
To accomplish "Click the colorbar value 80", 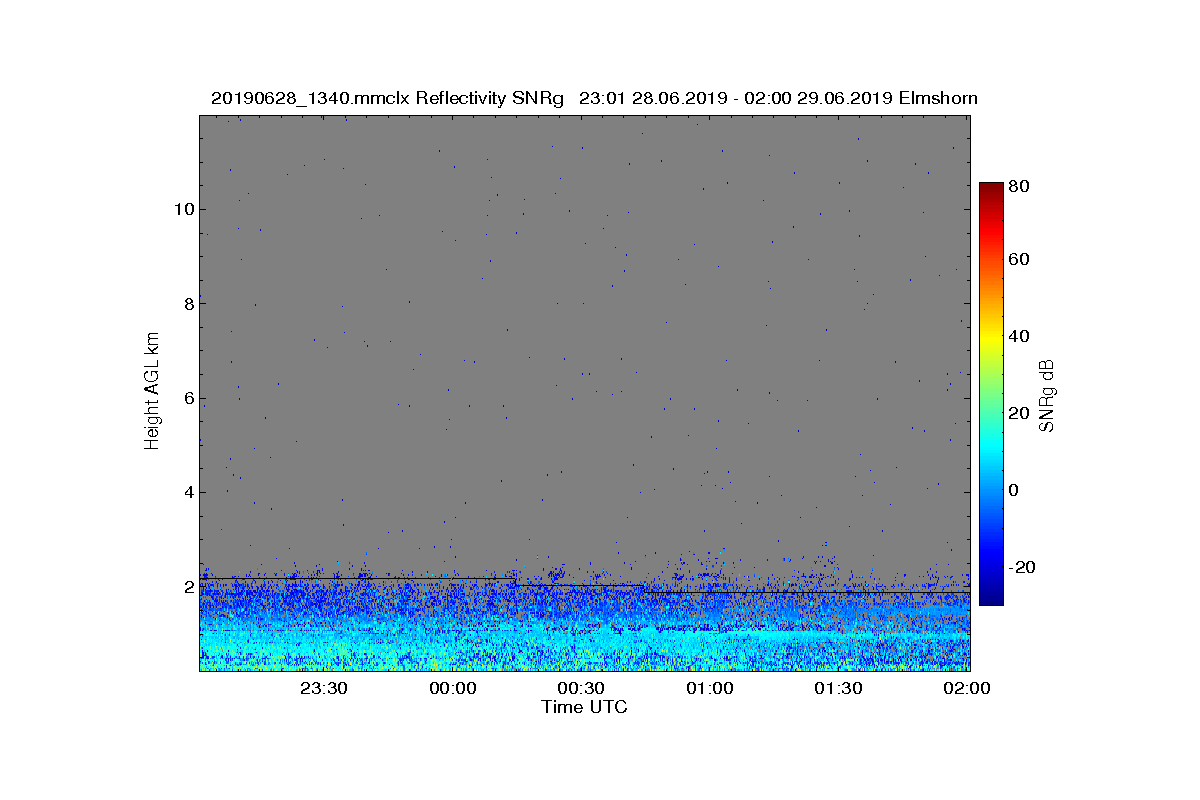I will coord(1019,185).
